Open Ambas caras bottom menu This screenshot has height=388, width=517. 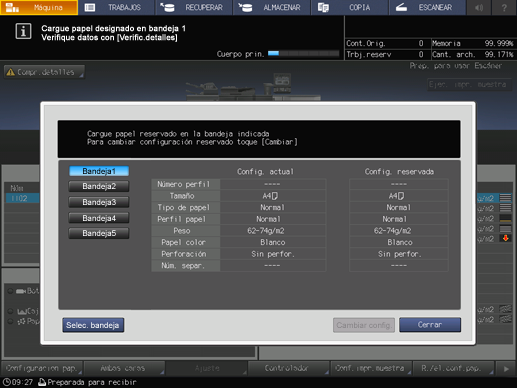(x=124, y=368)
